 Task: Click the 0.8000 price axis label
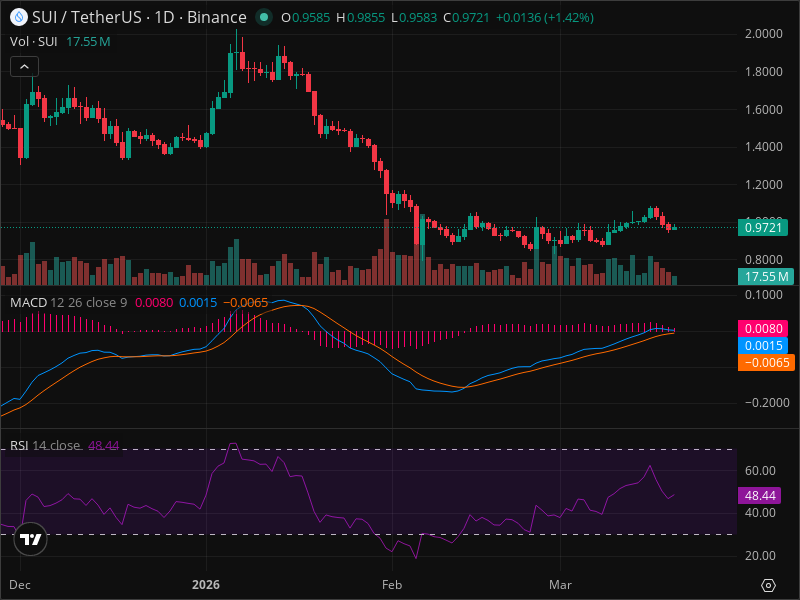pyautogui.click(x=763, y=260)
